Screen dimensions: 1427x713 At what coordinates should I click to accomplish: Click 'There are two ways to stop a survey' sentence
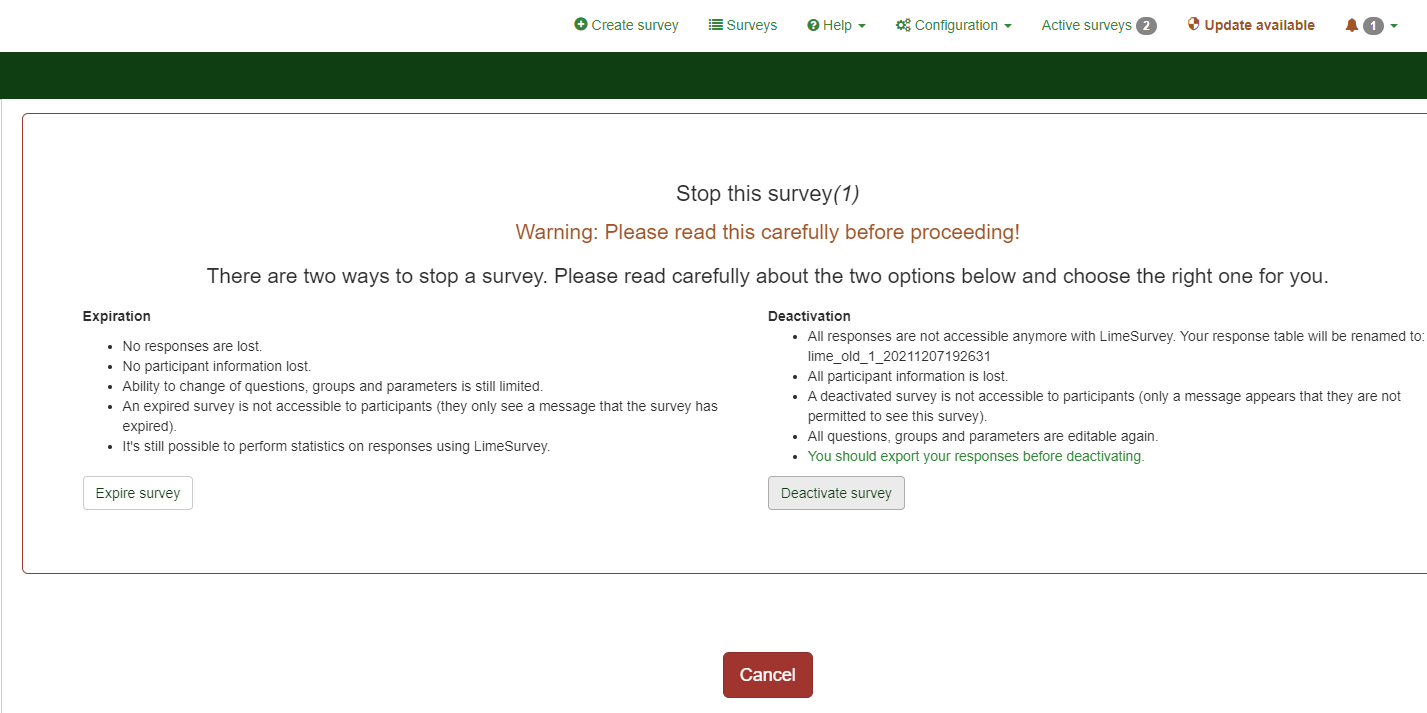click(768, 276)
